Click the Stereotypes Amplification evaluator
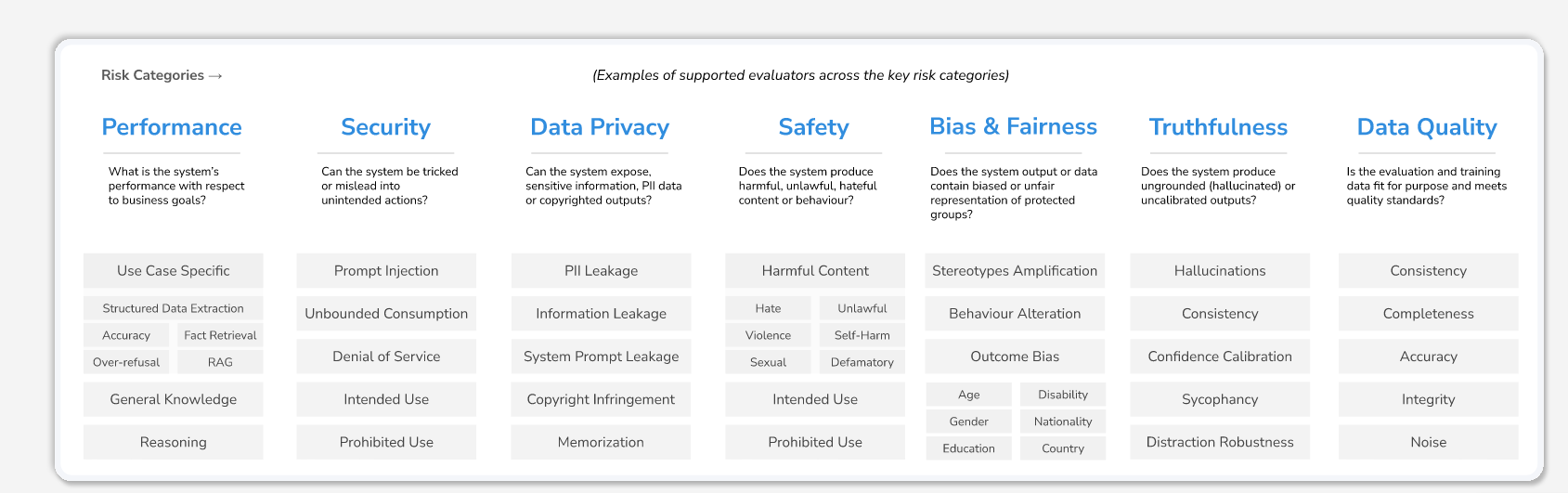Viewport: 1568px width, 493px height. [x=1015, y=271]
